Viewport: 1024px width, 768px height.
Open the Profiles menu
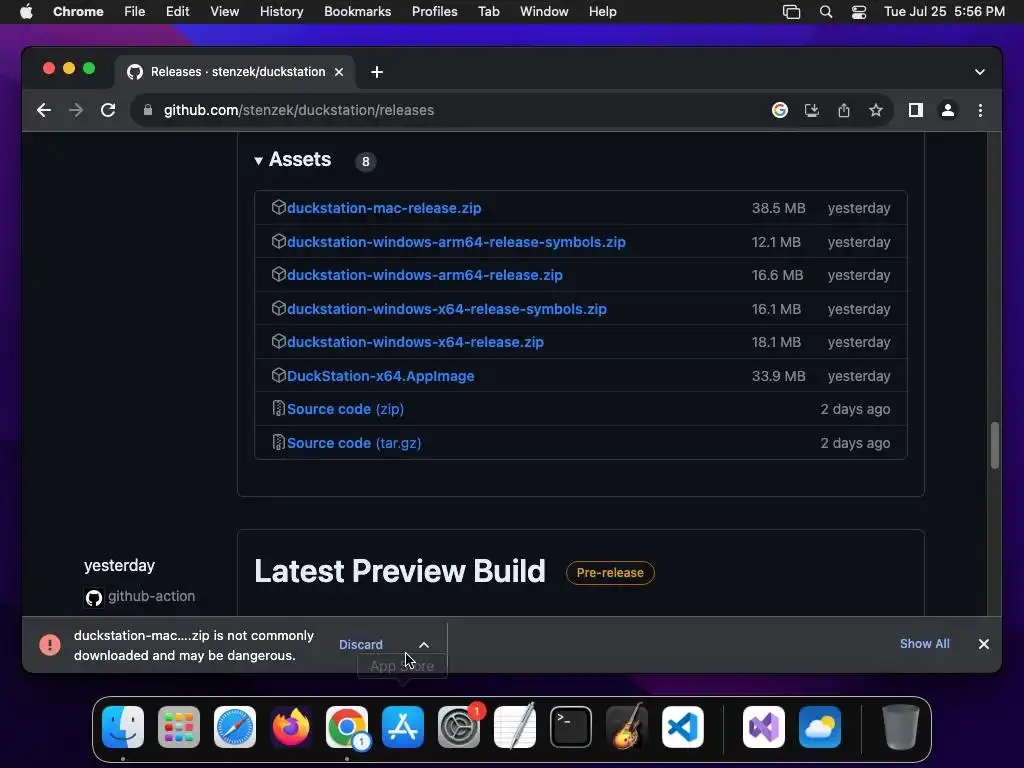[x=434, y=12]
